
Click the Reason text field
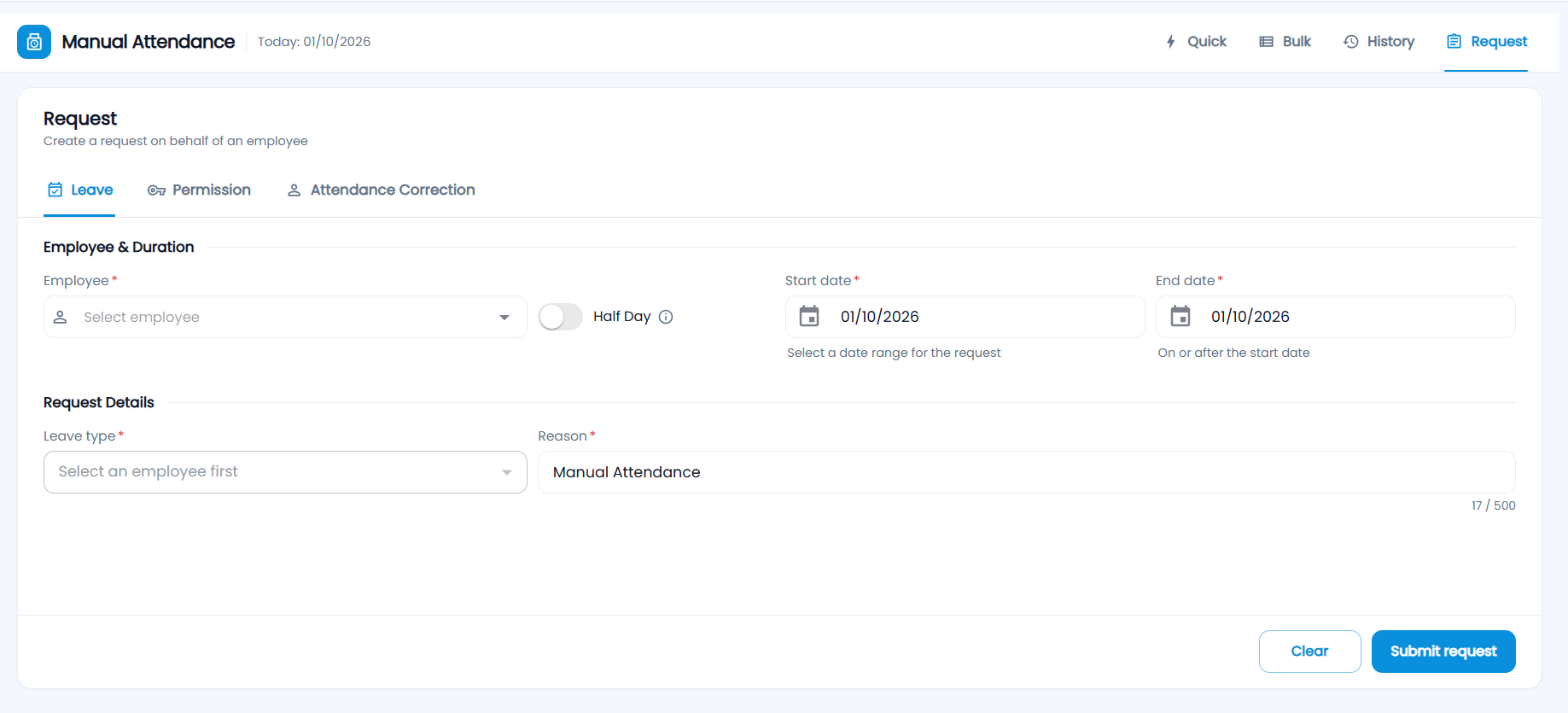1027,472
